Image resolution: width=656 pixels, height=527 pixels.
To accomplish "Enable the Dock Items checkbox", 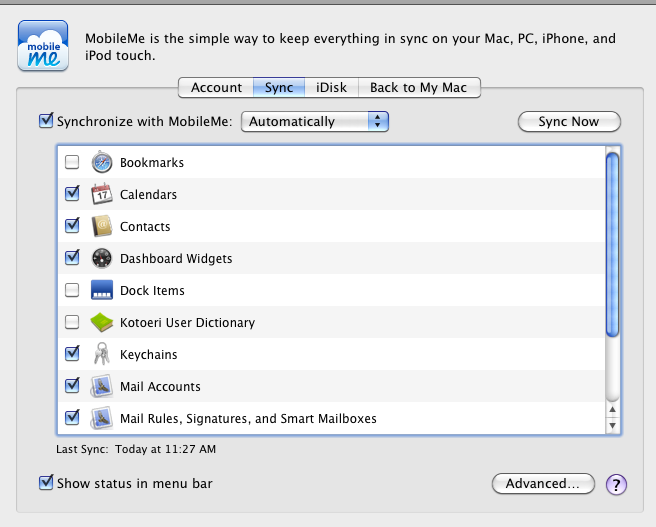I will 72,290.
